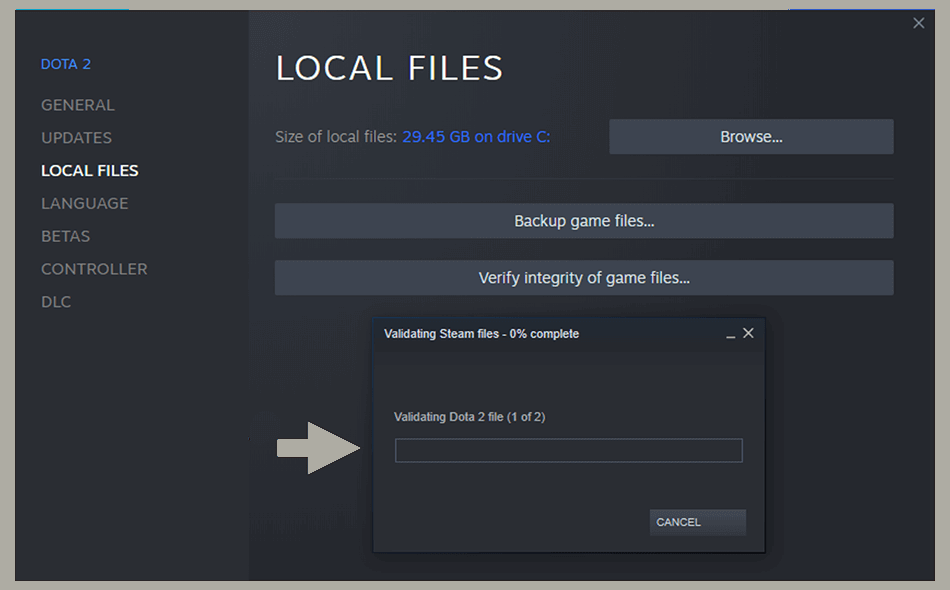The height and width of the screenshot is (590, 950).
Task: Switch to the BETAS section
Action: 65,236
